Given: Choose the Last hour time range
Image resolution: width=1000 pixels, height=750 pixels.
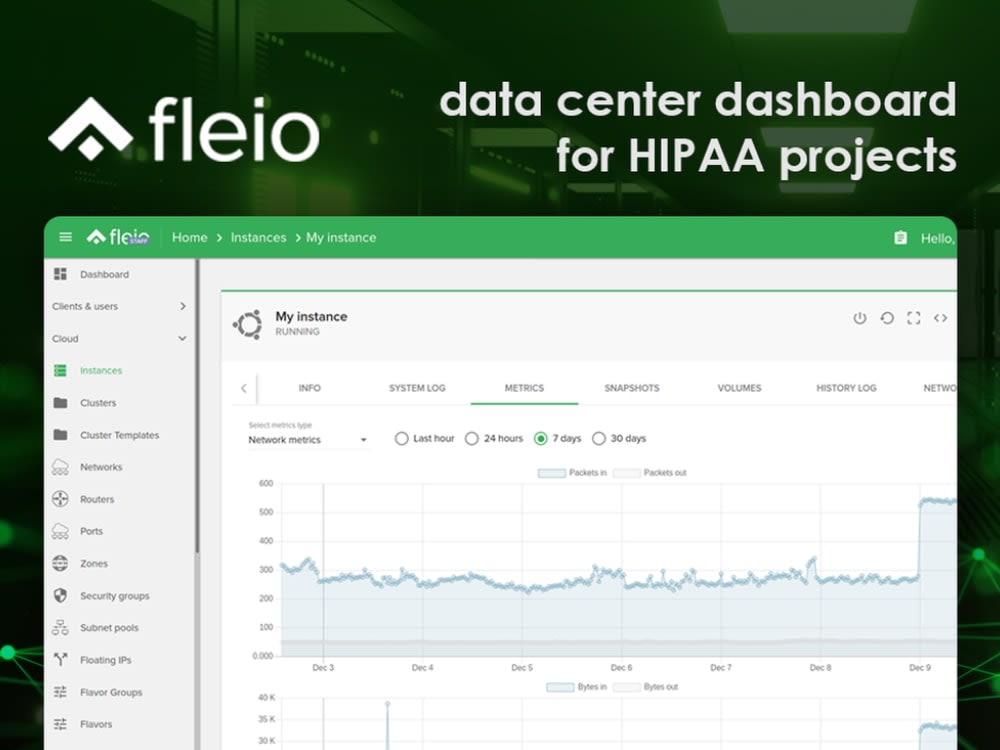Looking at the screenshot, I should (402, 438).
